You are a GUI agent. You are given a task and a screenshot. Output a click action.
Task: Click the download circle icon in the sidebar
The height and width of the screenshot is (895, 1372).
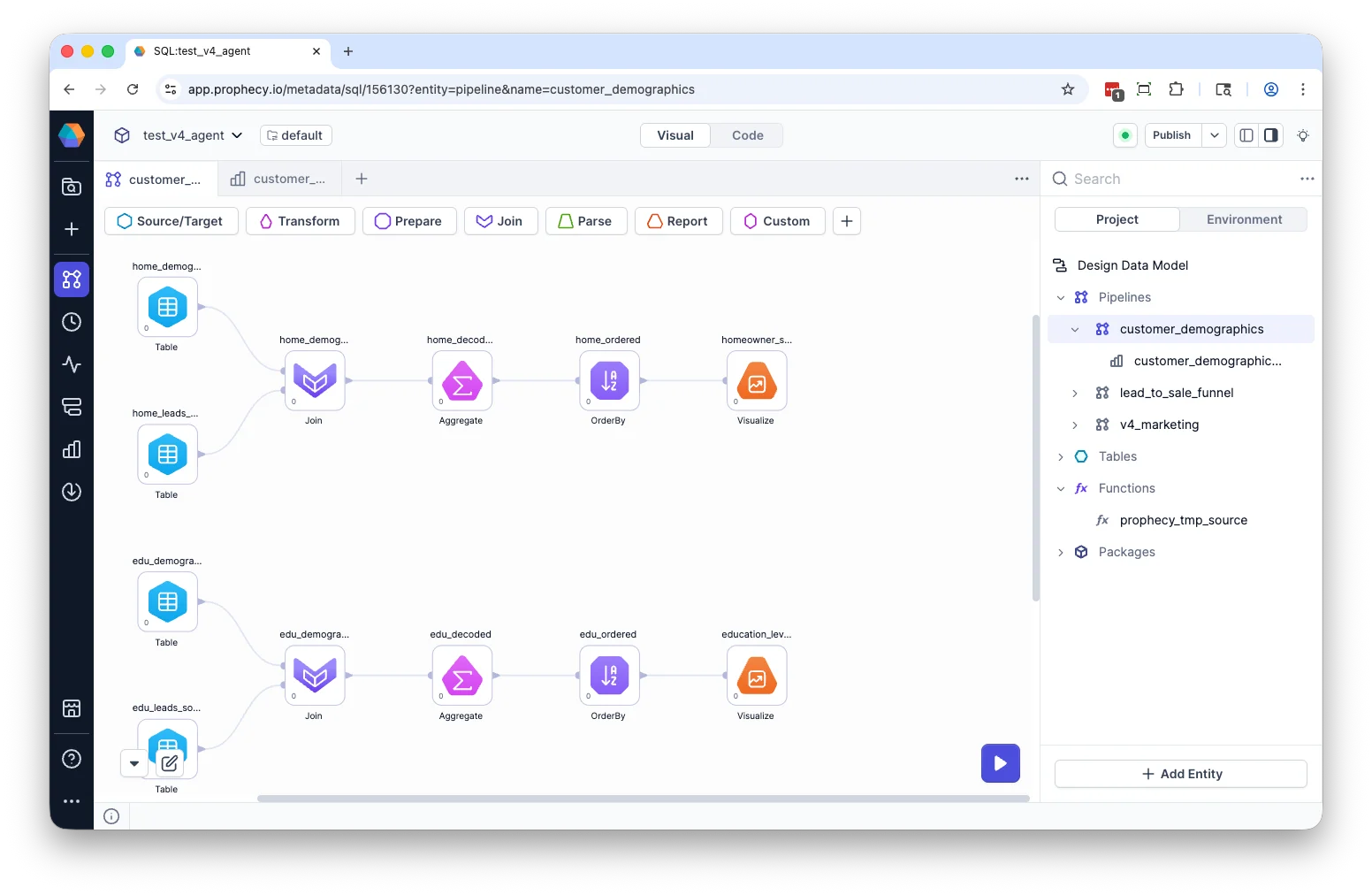point(72,492)
